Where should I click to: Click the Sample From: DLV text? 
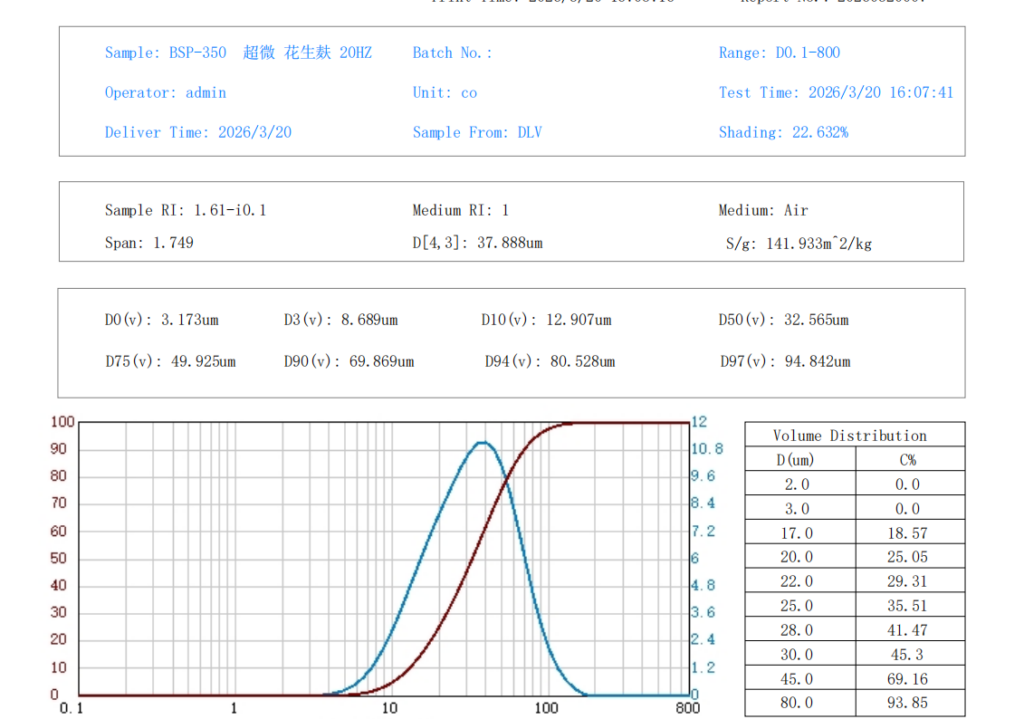(477, 133)
